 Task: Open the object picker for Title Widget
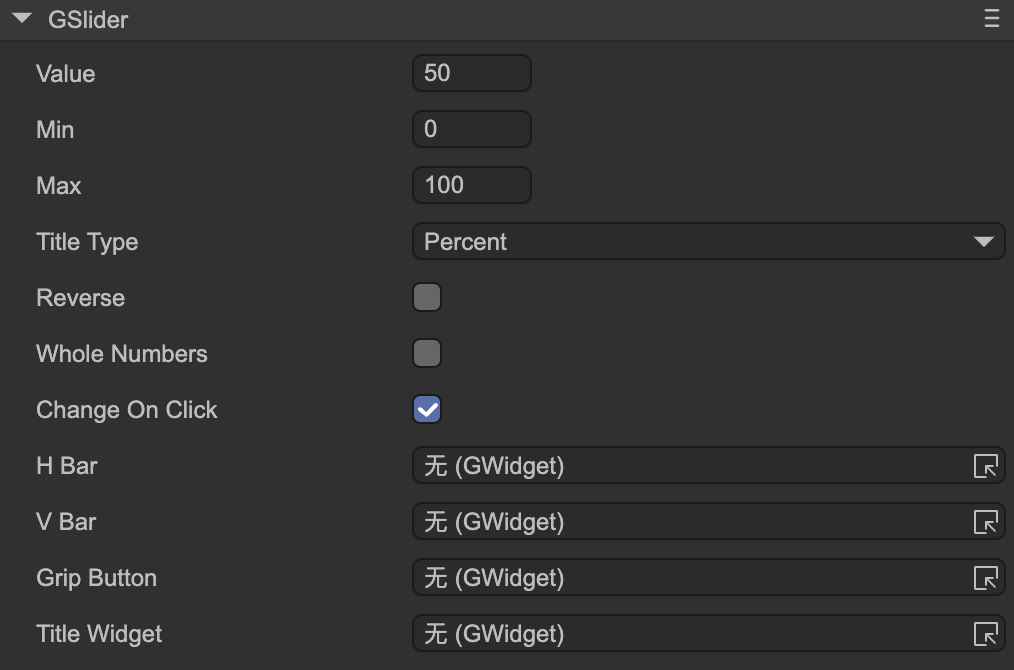click(x=985, y=634)
